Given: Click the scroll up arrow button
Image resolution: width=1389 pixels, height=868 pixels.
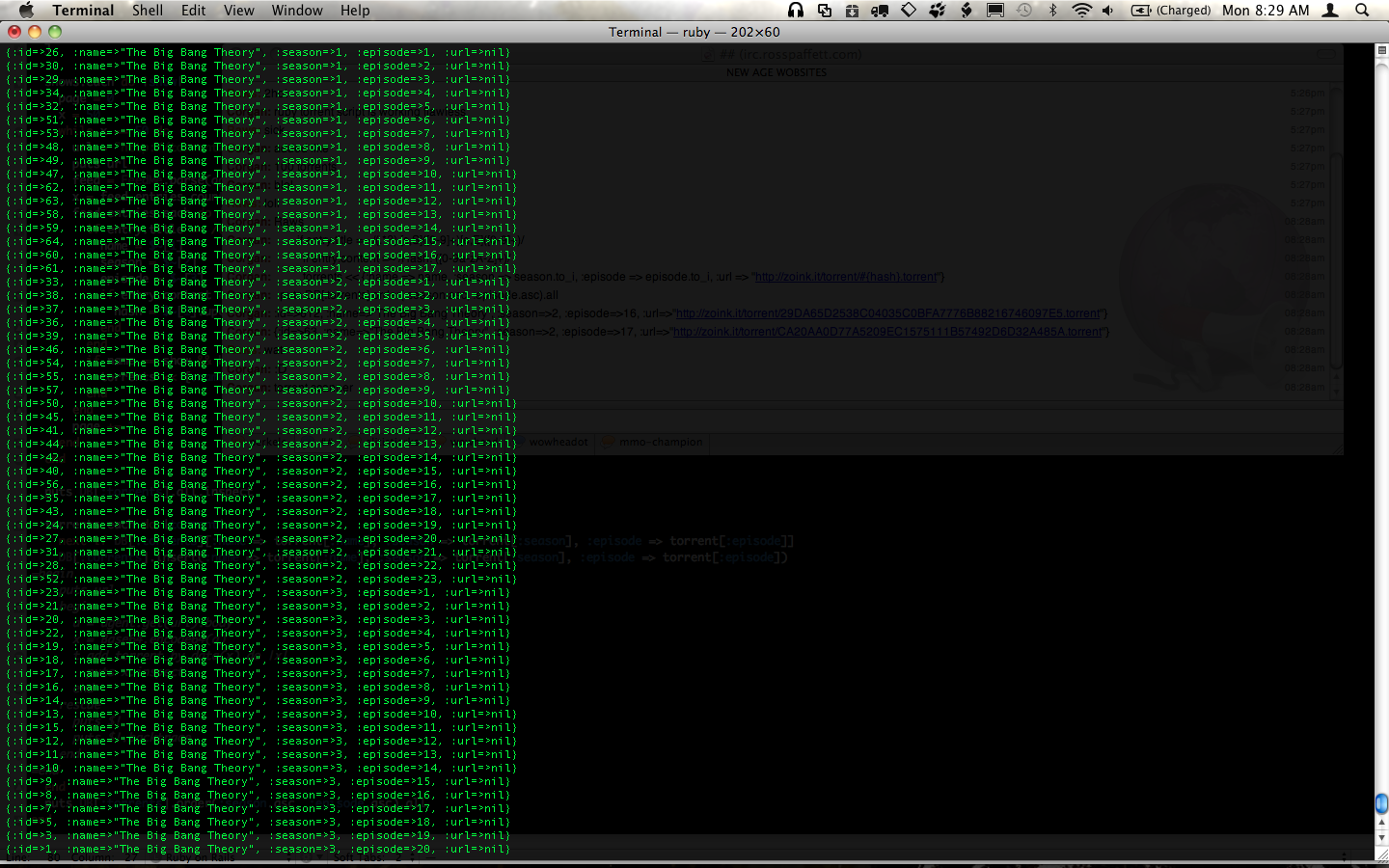Looking at the screenshot, I should pyautogui.click(x=1381, y=823).
